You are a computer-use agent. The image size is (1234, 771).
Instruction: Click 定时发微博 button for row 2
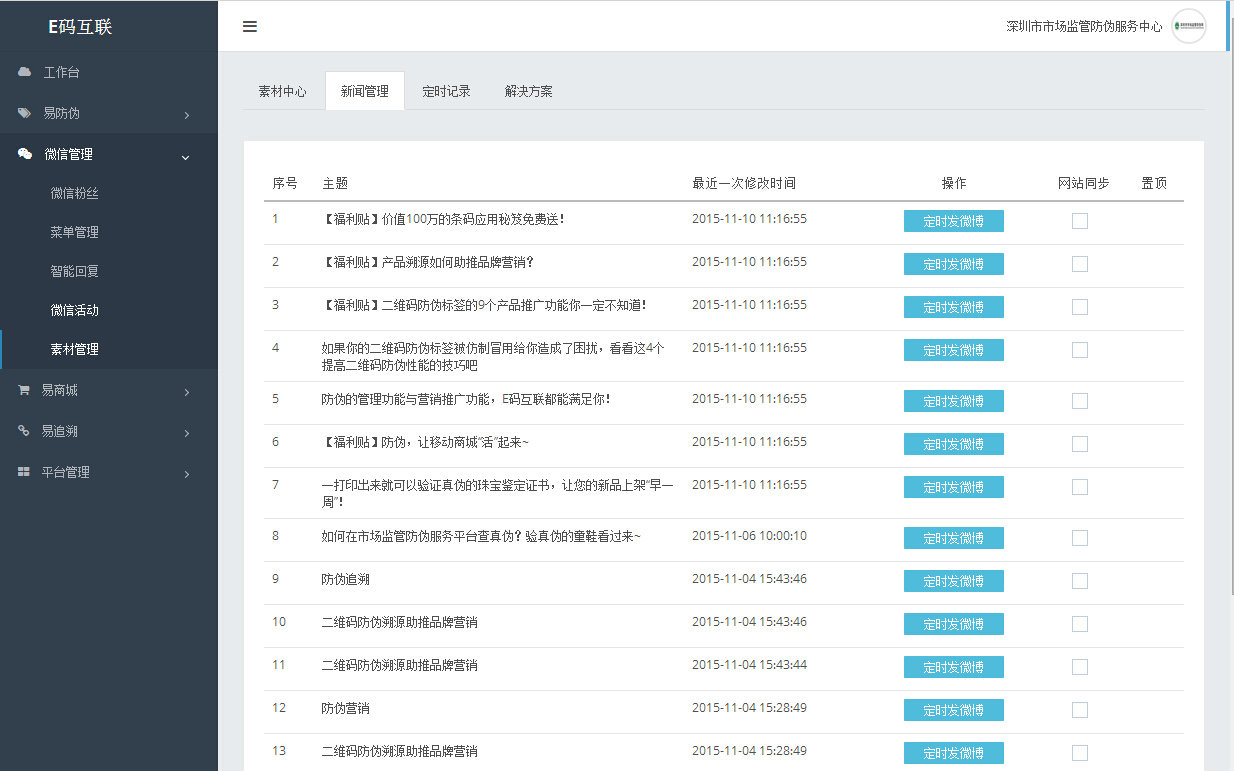(953, 264)
